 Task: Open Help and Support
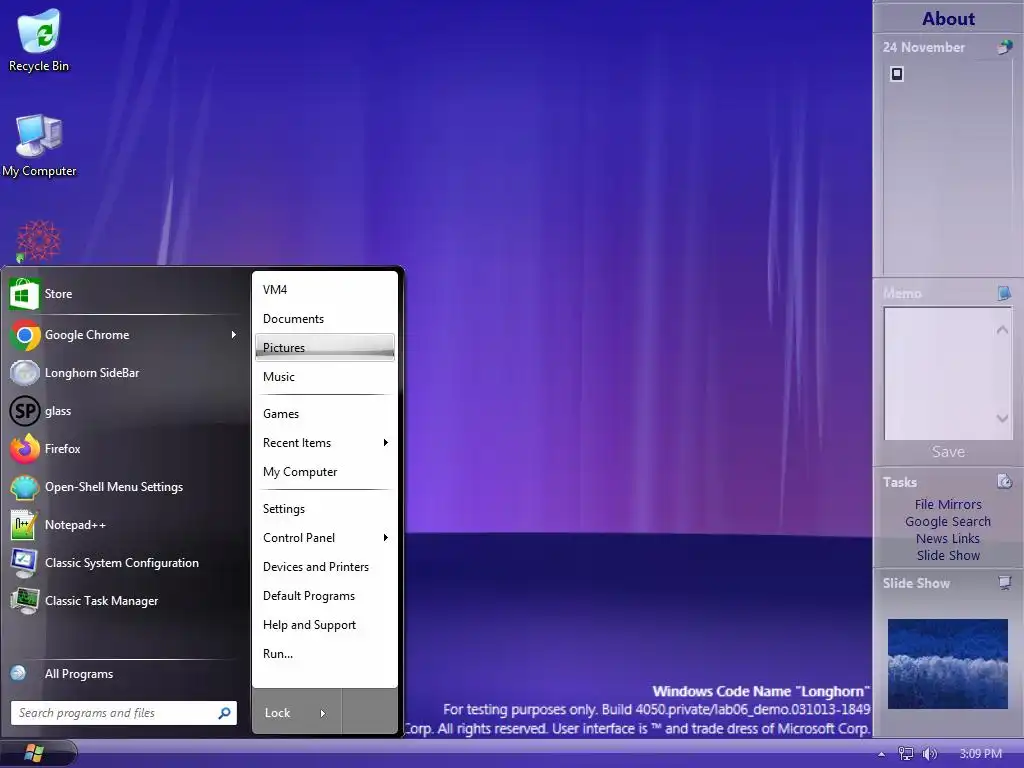click(x=325, y=625)
